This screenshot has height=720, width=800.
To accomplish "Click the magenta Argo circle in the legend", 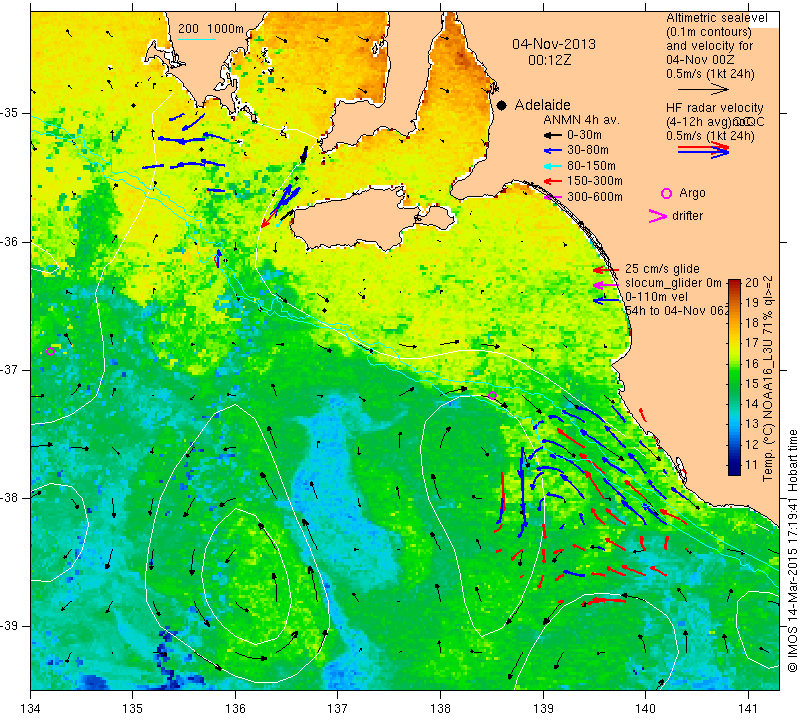I will point(666,193).
